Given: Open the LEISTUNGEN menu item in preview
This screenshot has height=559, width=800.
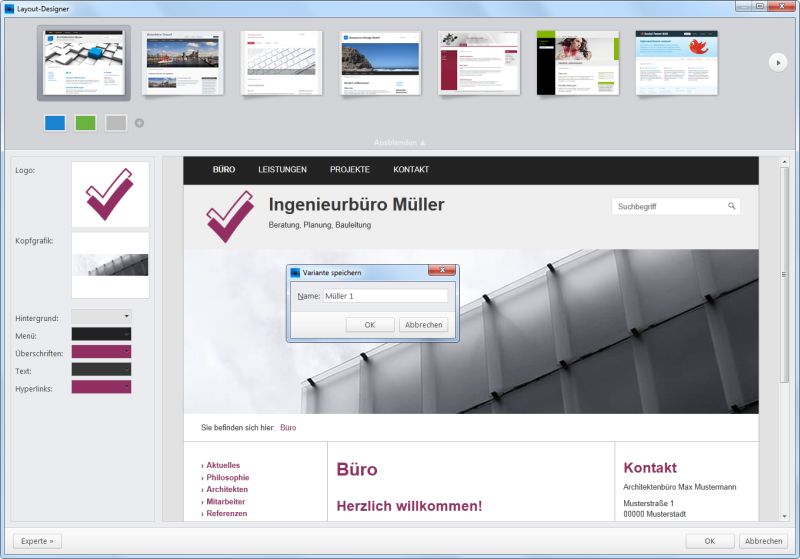Looking at the screenshot, I should pyautogui.click(x=282, y=169).
